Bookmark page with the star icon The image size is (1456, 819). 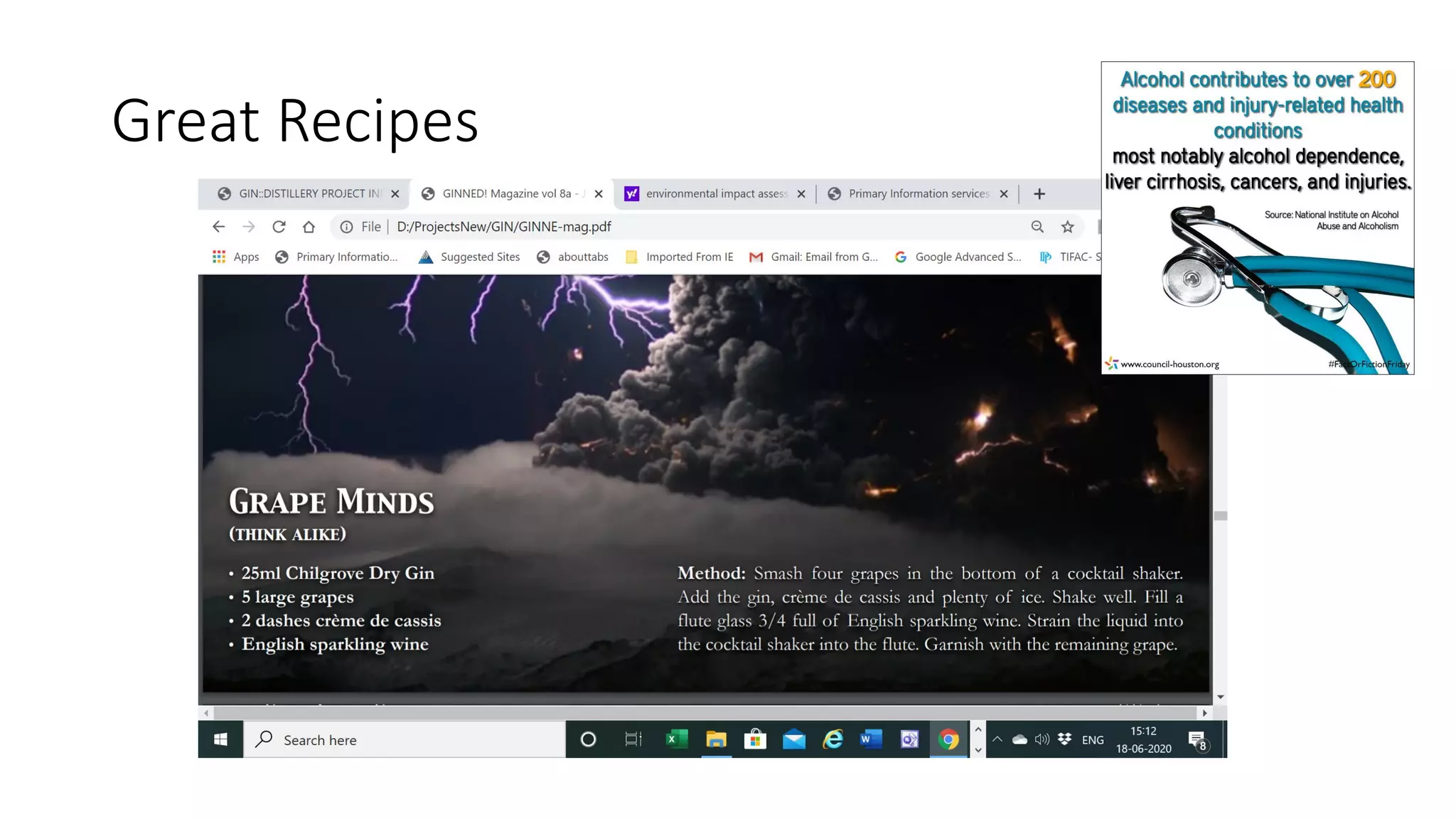tap(1067, 227)
